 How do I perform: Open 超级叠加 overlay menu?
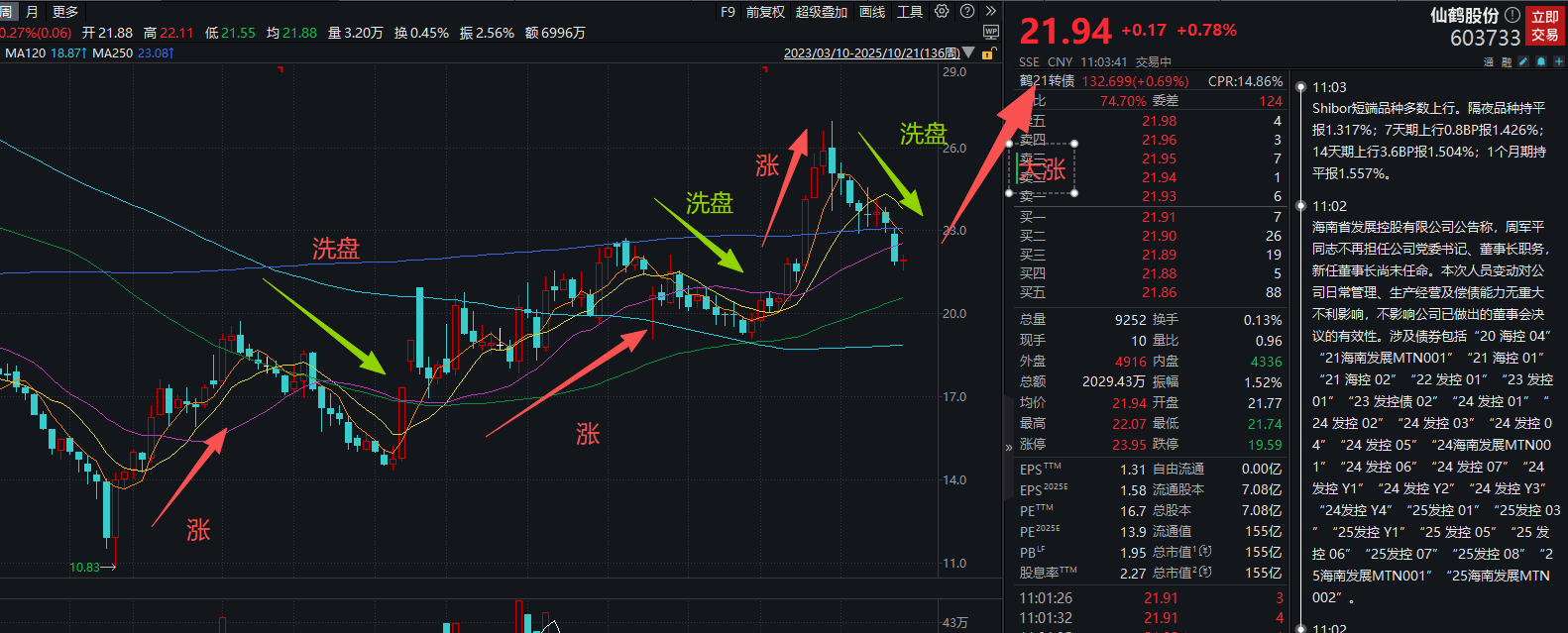822,12
